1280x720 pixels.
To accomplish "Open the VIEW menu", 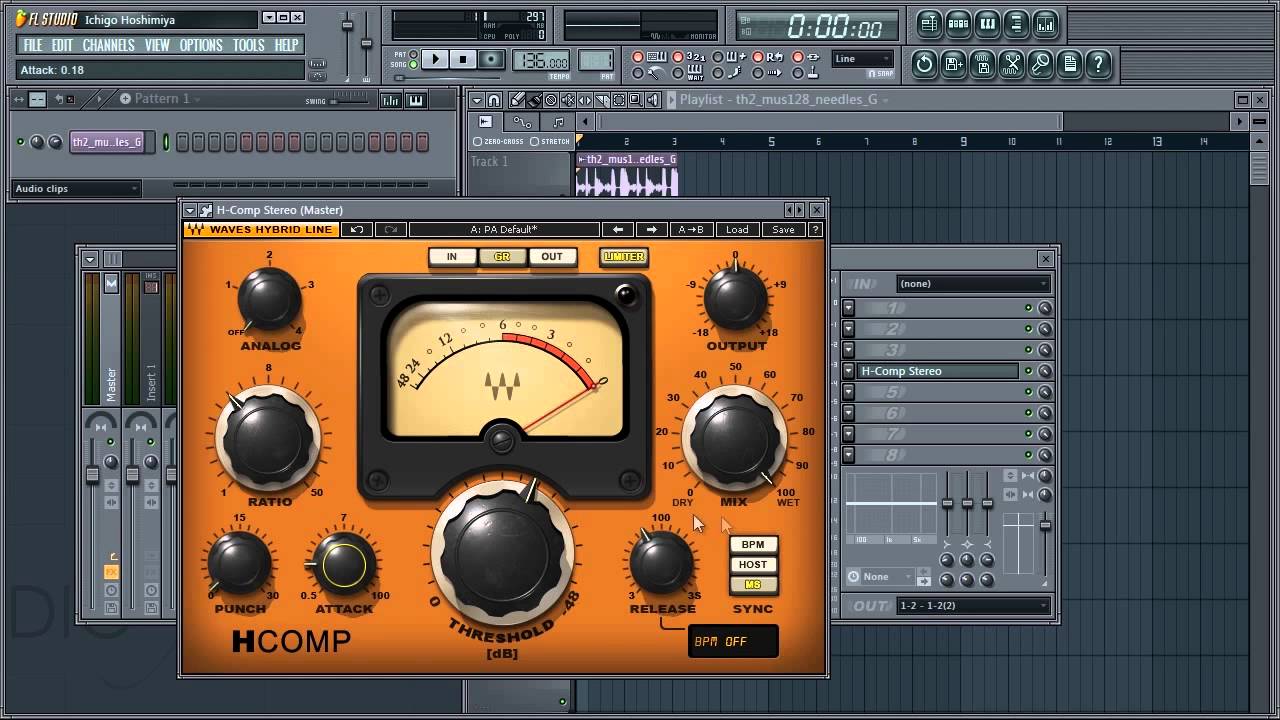I will [x=157, y=45].
